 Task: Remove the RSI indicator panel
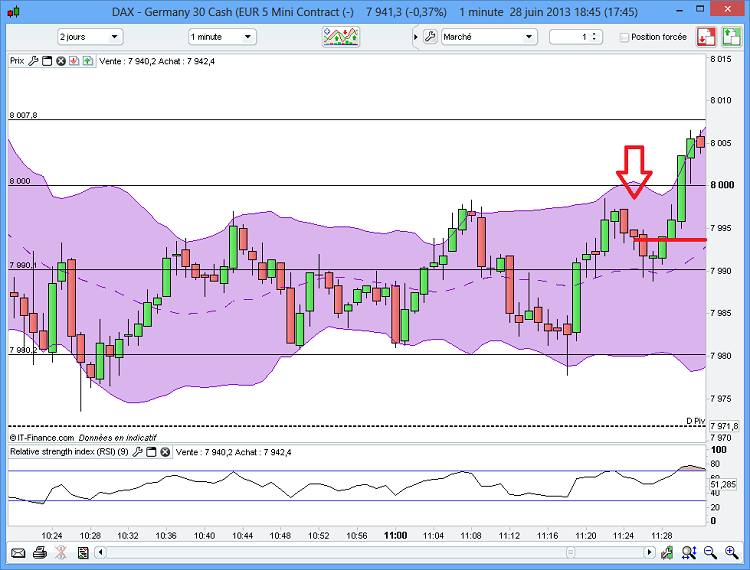[x=165, y=452]
